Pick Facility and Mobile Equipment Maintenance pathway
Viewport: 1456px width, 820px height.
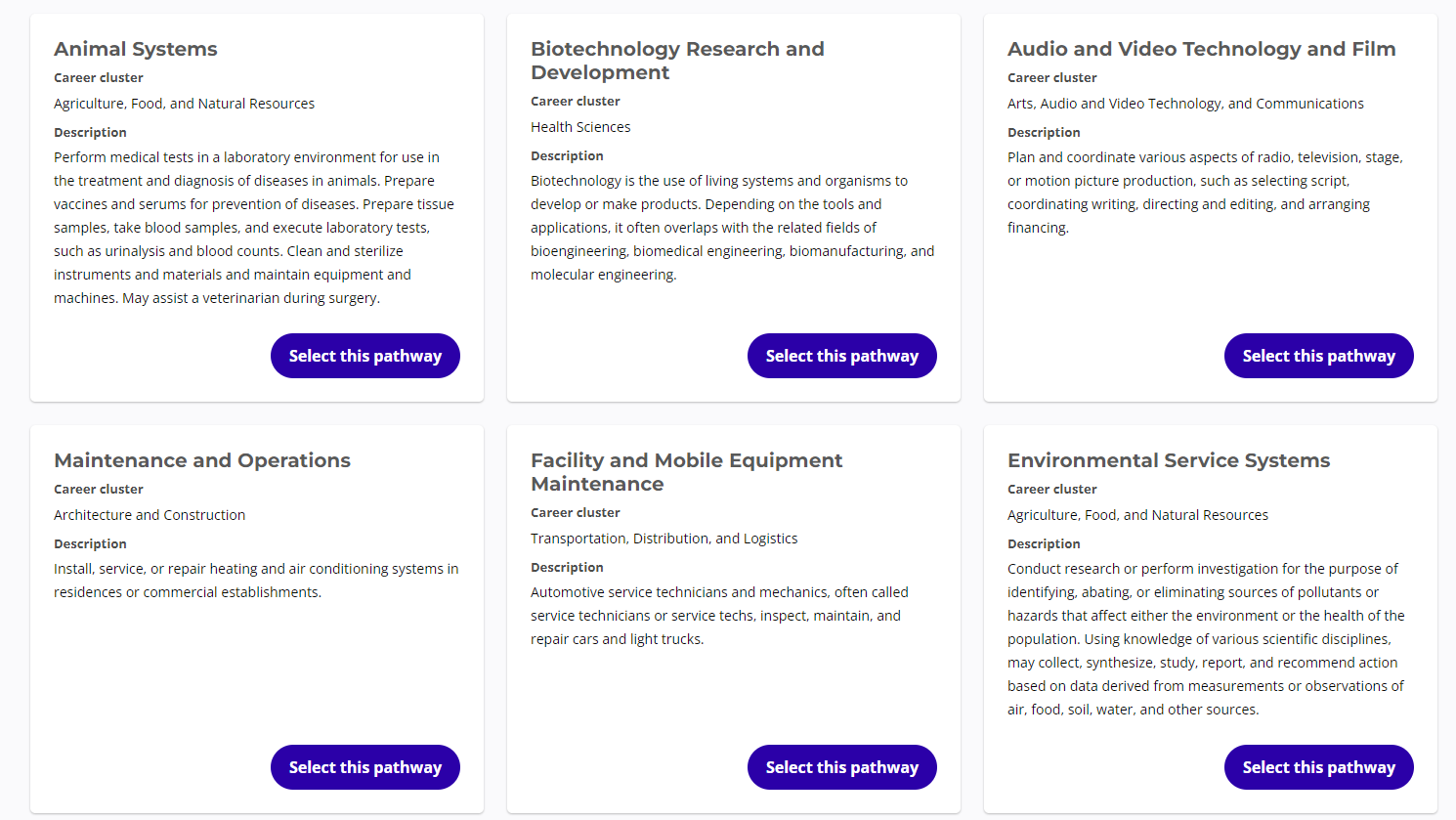[x=842, y=767]
